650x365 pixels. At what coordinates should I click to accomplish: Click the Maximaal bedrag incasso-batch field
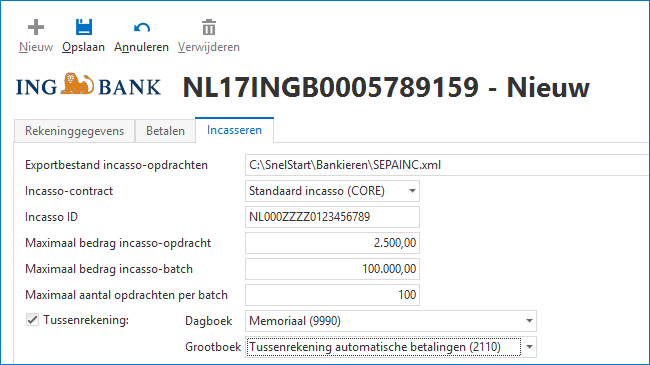click(x=332, y=269)
